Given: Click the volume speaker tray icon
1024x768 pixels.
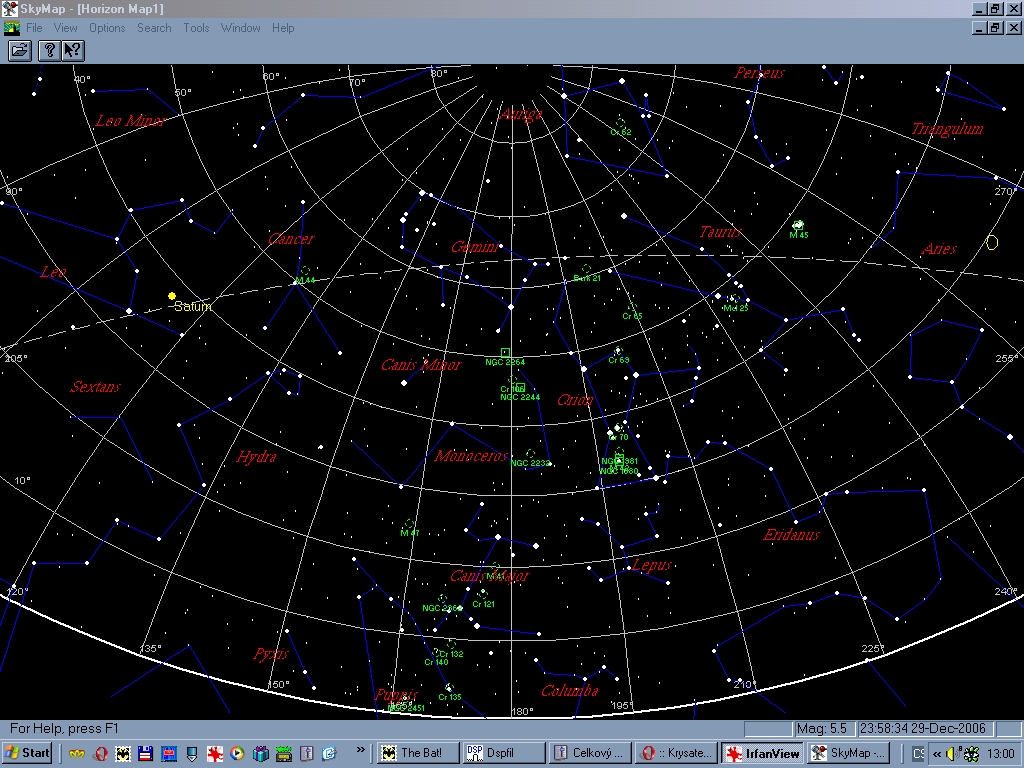Looking at the screenshot, I should point(952,754).
